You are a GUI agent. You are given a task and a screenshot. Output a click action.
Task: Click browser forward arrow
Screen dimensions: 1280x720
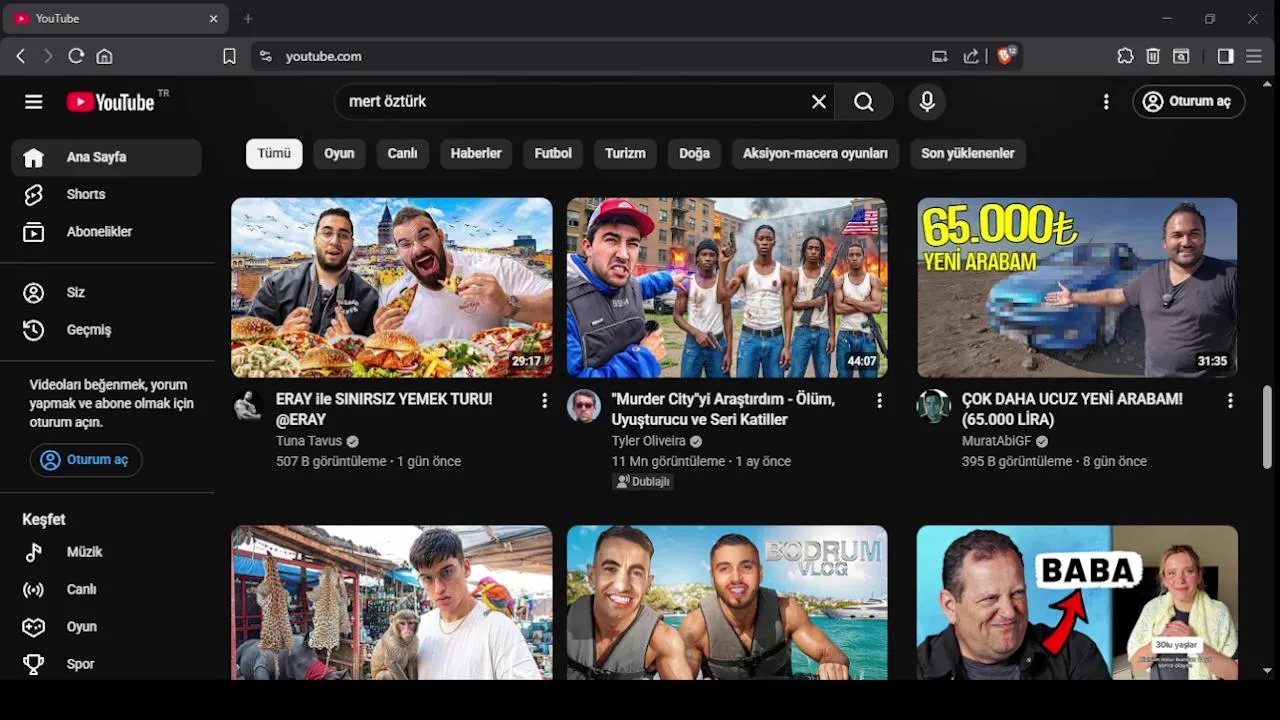[x=48, y=56]
